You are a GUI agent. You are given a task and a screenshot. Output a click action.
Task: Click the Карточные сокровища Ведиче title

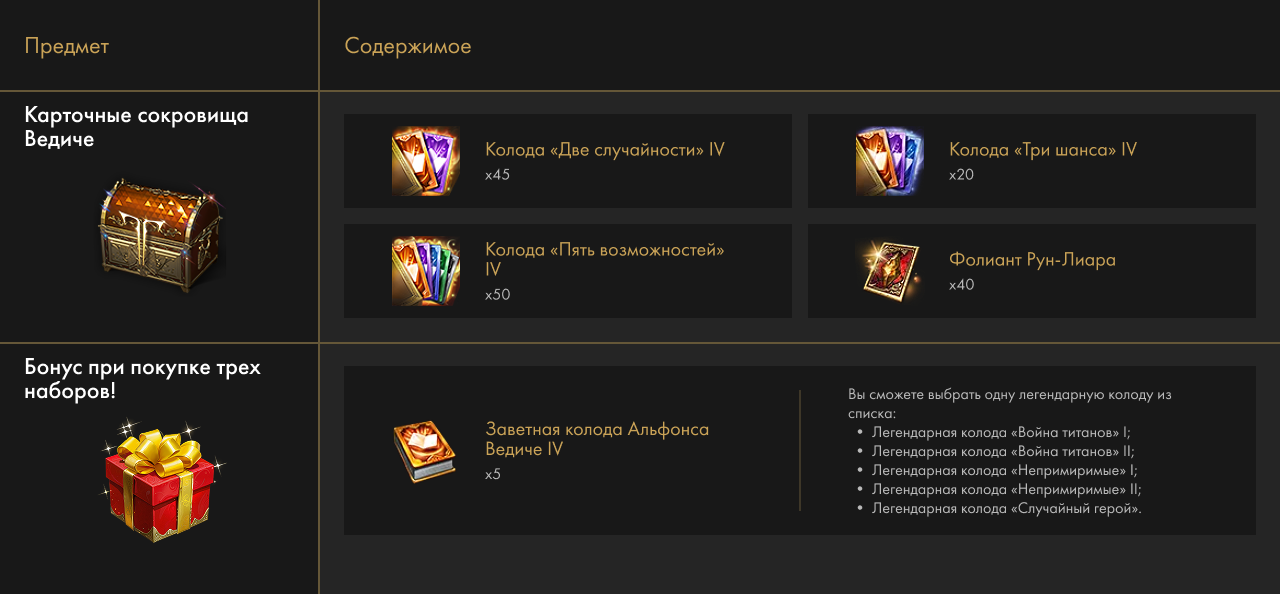tap(136, 127)
